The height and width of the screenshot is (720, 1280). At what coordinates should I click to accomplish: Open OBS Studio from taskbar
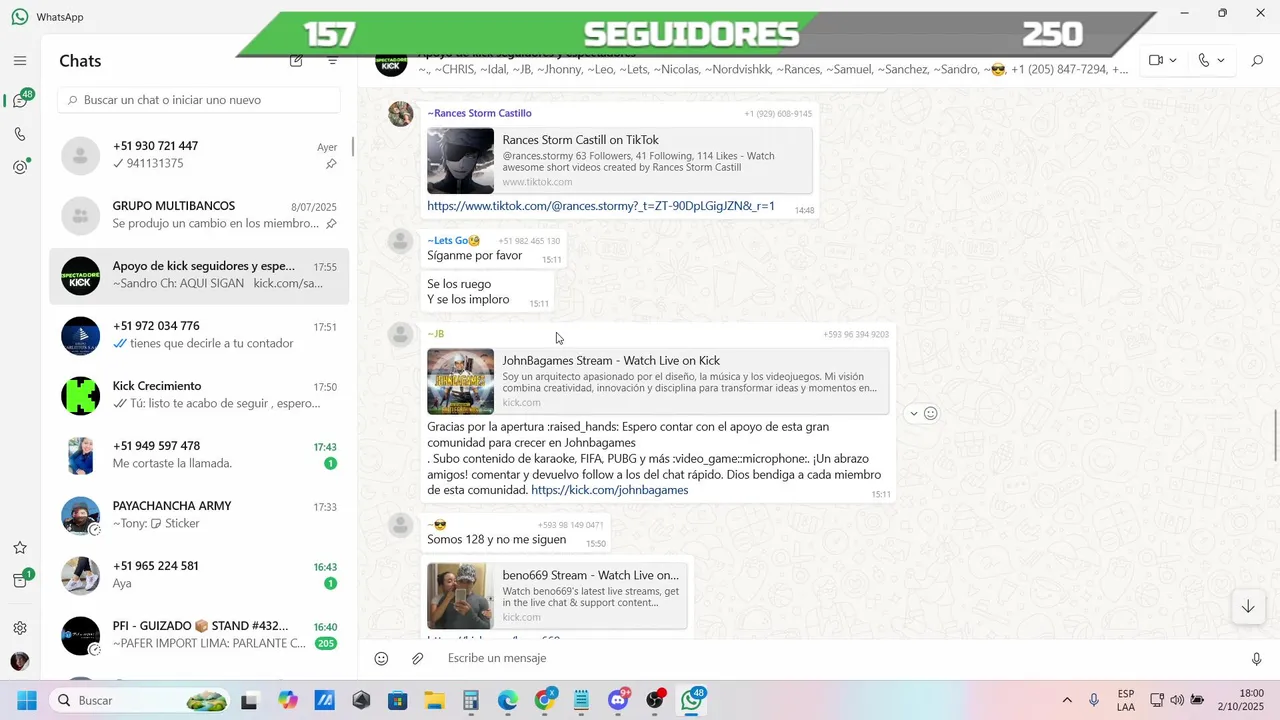655,700
